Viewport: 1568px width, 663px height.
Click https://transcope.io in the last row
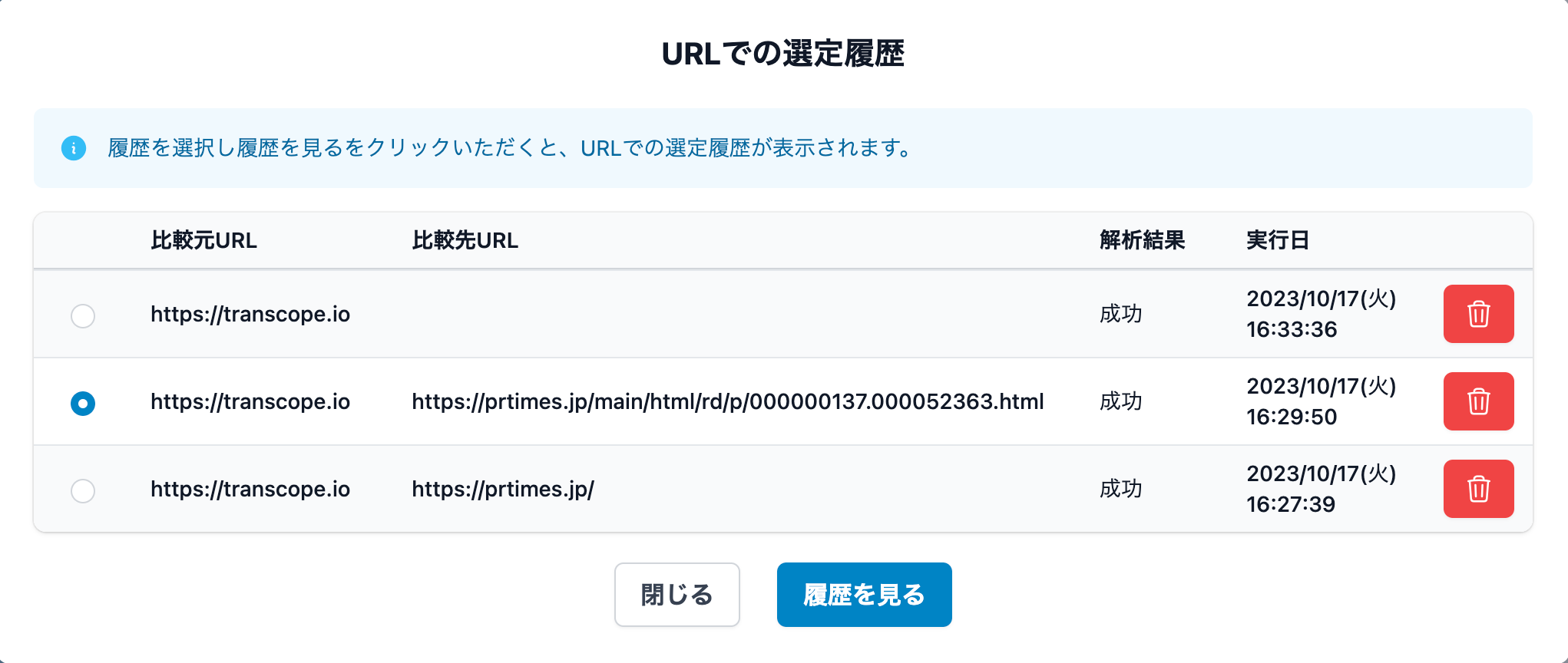click(250, 489)
